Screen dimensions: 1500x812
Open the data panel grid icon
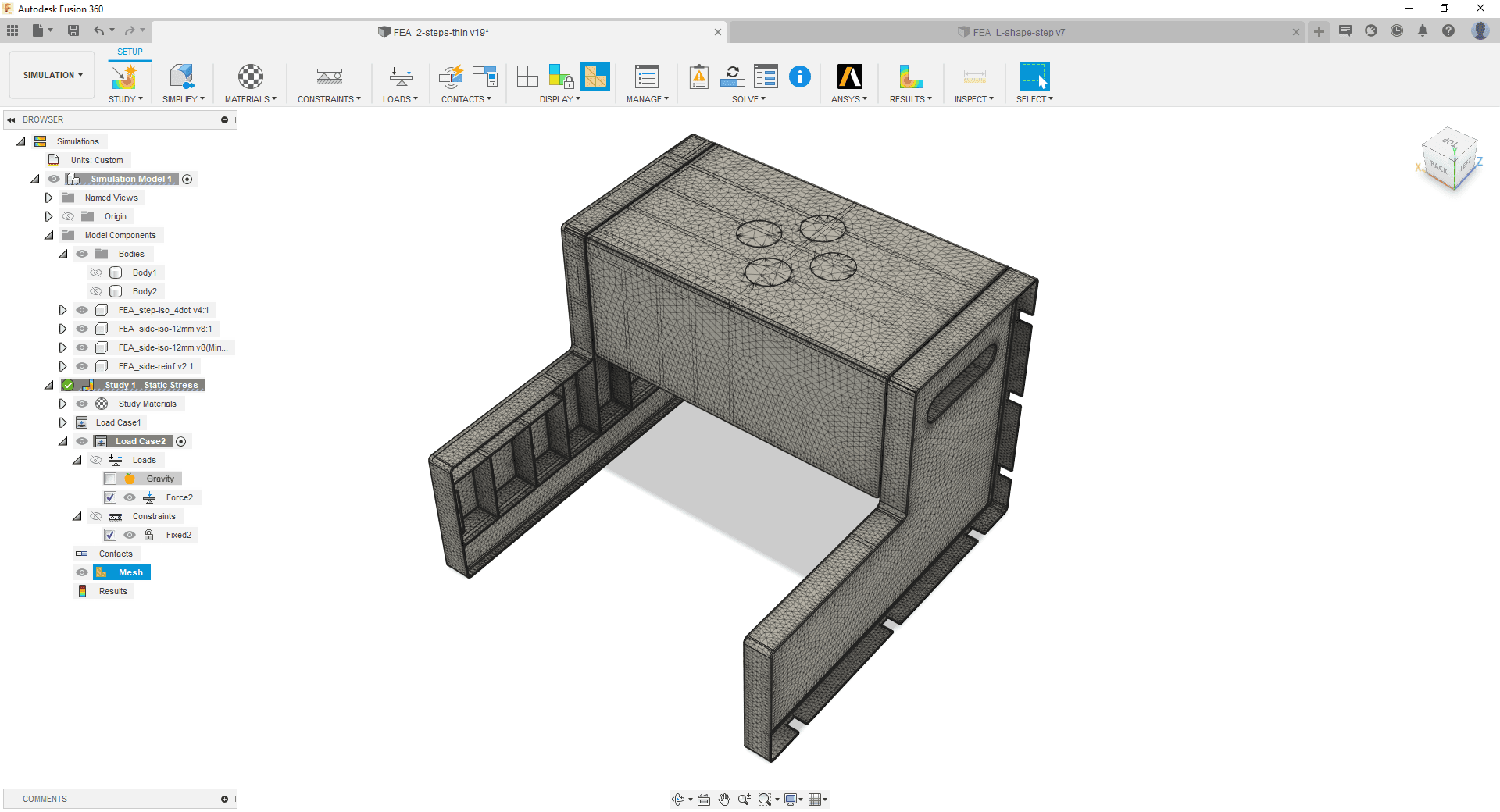tap(12, 30)
